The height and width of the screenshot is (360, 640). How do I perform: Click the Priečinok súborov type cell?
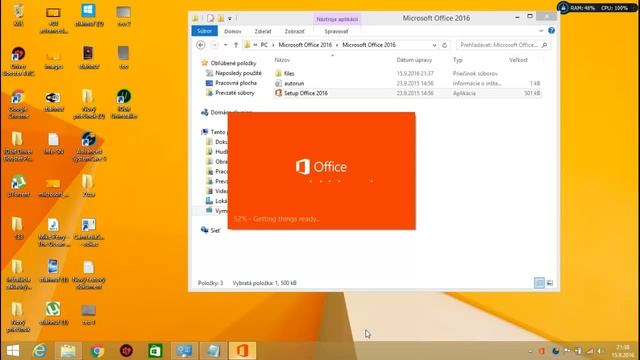tap(475, 73)
